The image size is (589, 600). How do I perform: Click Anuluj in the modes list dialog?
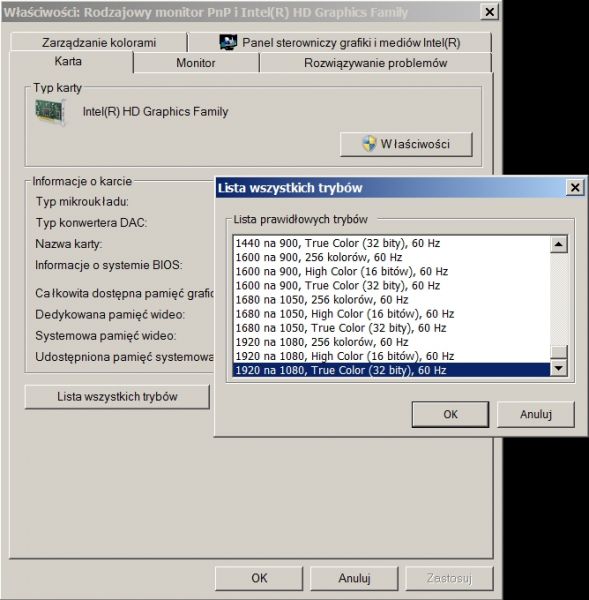pyautogui.click(x=536, y=414)
